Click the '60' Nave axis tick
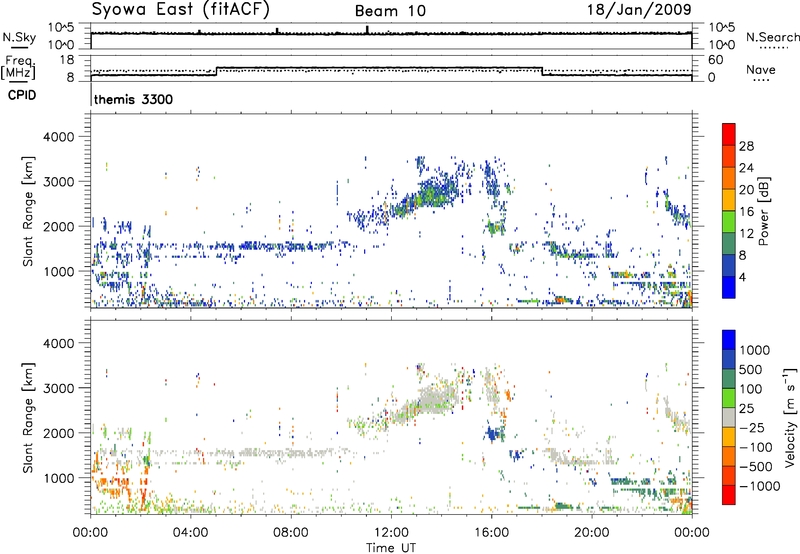Viewport: 800px width, 554px height. [716, 60]
